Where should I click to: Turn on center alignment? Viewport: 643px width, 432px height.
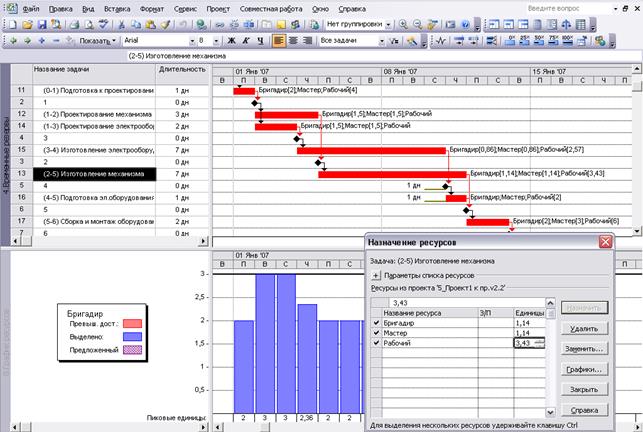coord(293,41)
